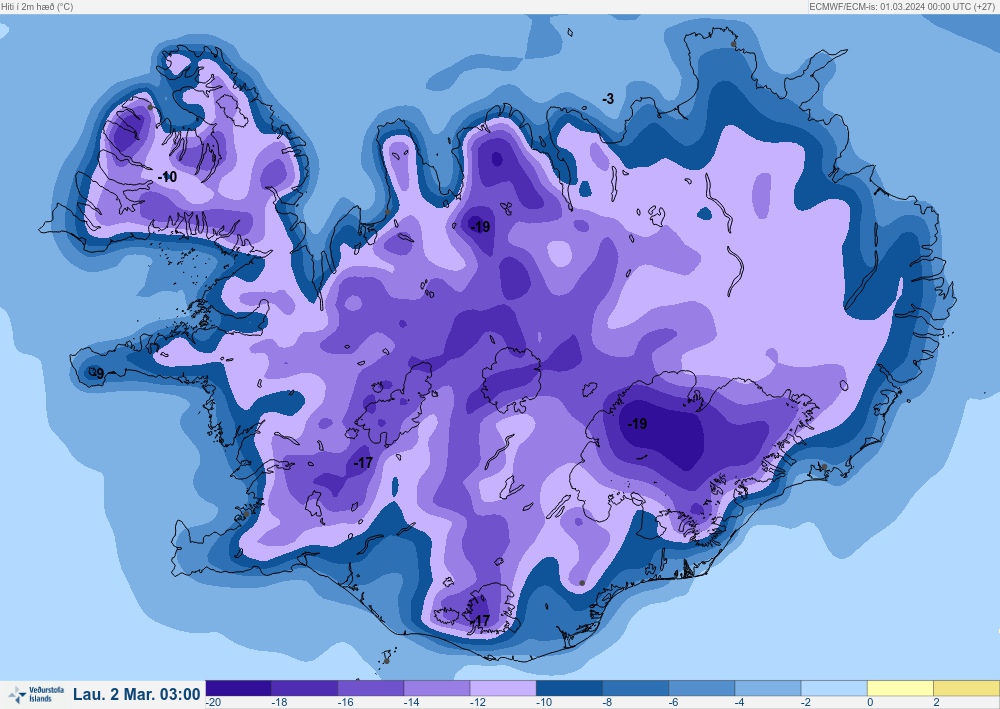Screen dimensions: 1000x709
Task: Click the -8 legend tick label
Action: coord(608,703)
